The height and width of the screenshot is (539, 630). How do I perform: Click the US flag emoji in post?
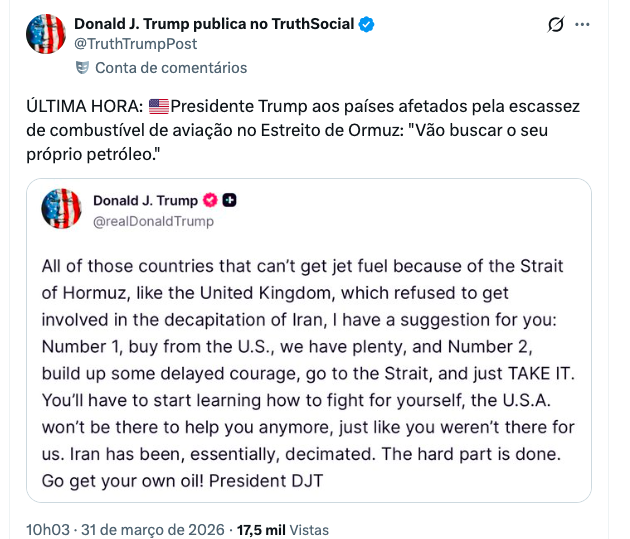point(159,107)
